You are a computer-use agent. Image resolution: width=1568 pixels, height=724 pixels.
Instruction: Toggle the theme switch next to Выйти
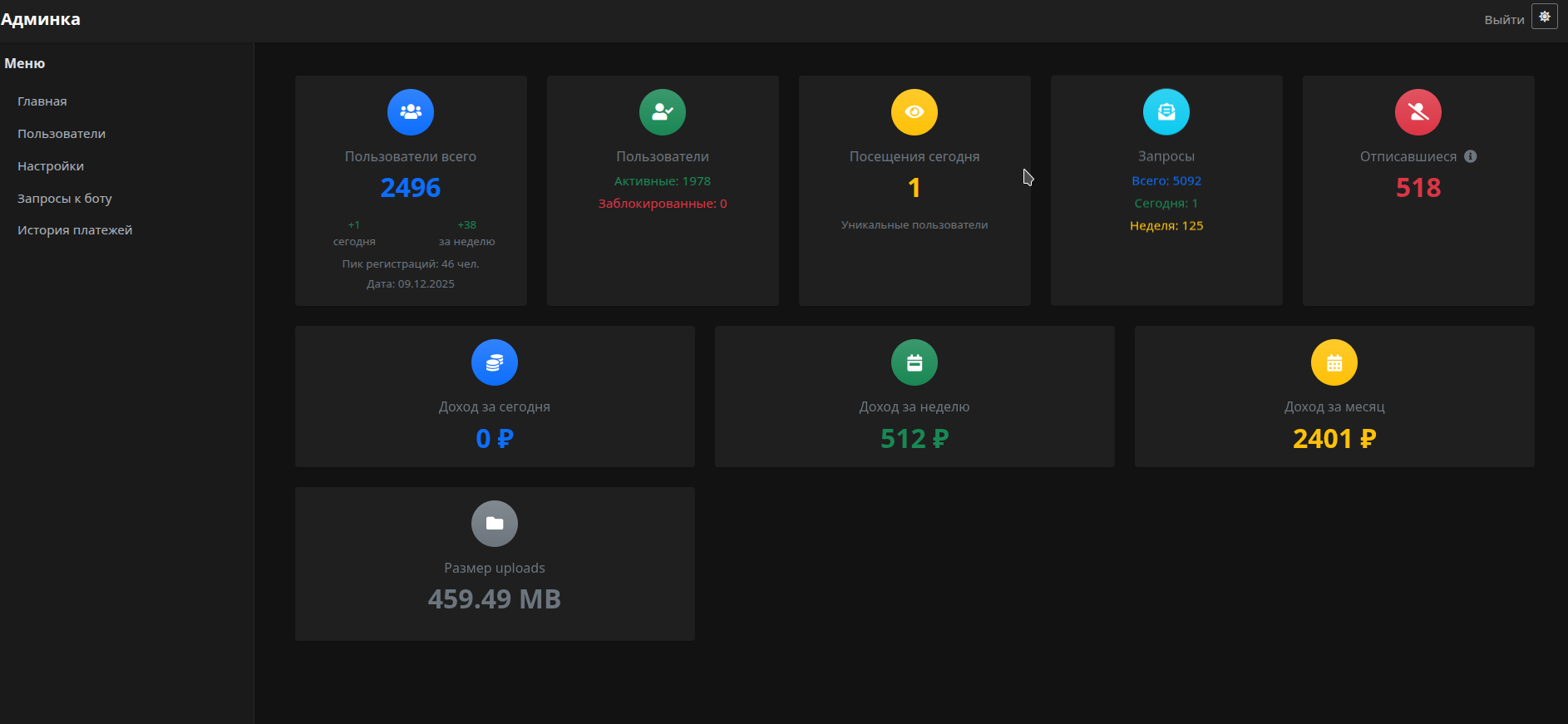coord(1545,17)
